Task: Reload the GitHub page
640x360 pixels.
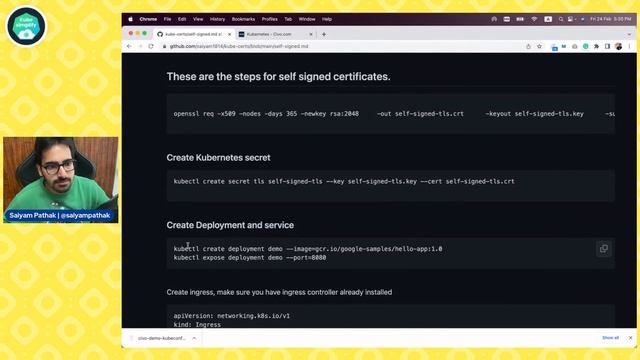Action: [151, 47]
